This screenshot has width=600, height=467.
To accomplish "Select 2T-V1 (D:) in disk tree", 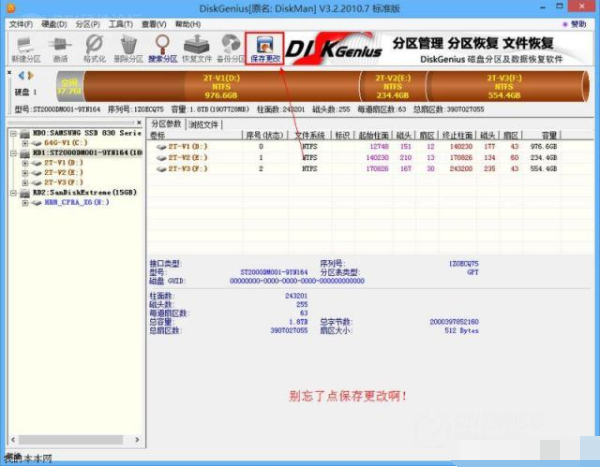I will pos(64,163).
